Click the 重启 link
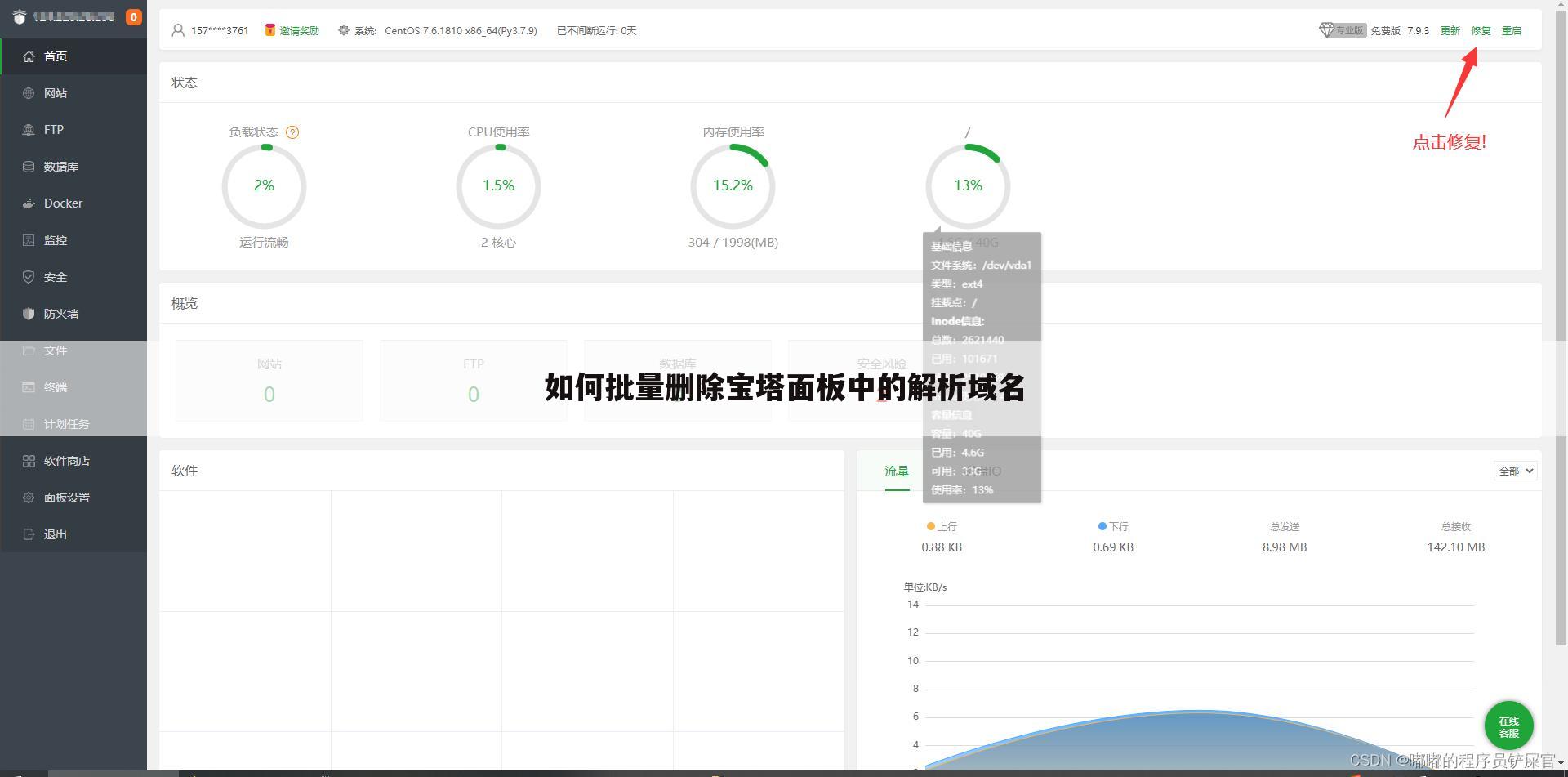This screenshot has width=1568, height=777. point(1512,30)
